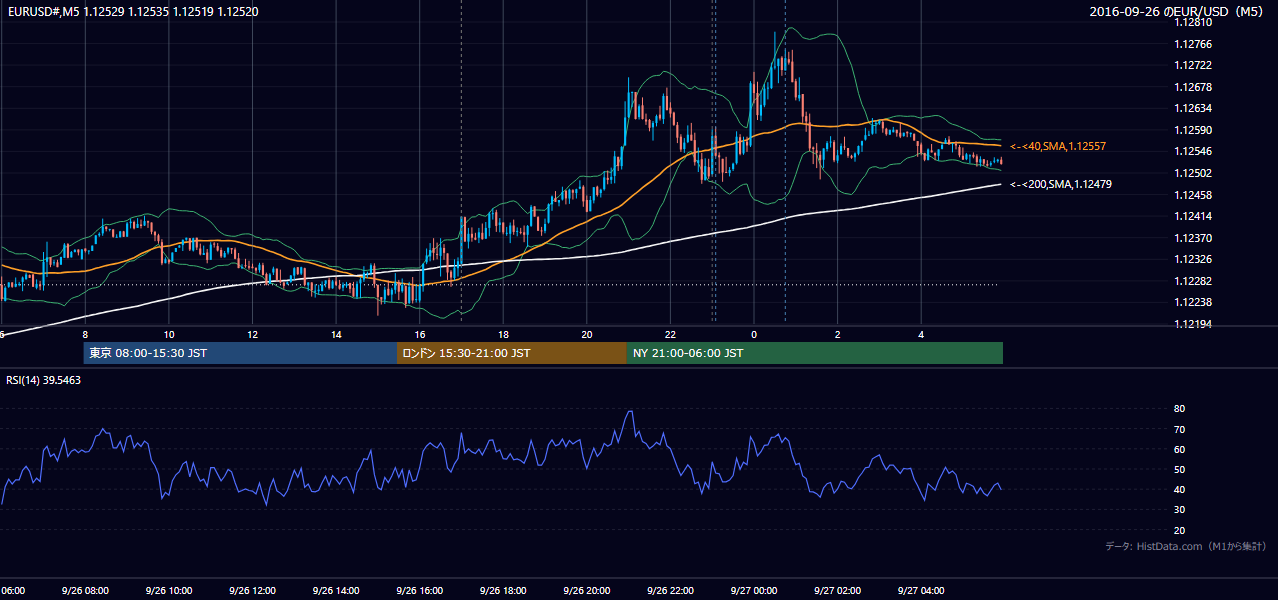The width and height of the screenshot is (1278, 600).
Task: Click hour tick 8 under price chart
Action: [x=85, y=334]
